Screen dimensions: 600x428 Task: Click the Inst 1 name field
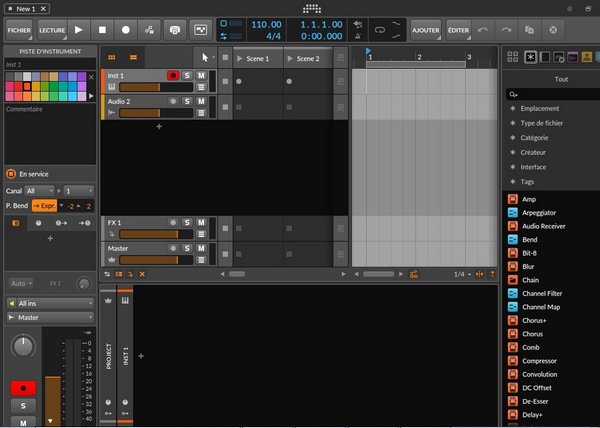(50, 64)
